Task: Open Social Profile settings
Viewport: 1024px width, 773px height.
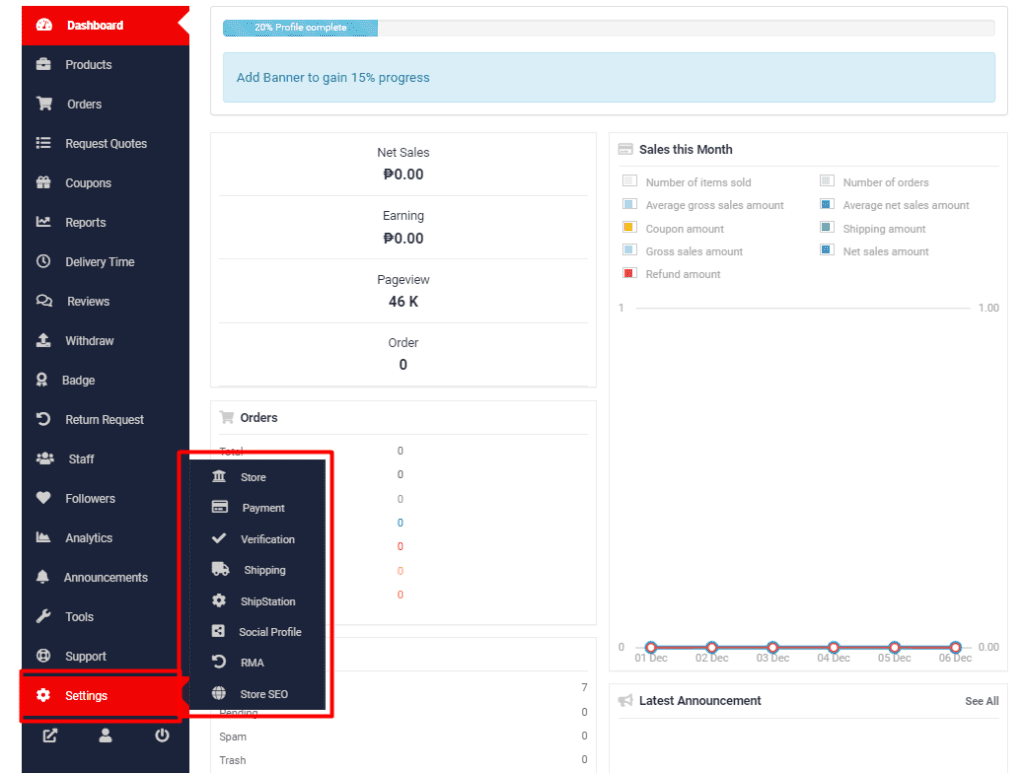Action: [269, 632]
